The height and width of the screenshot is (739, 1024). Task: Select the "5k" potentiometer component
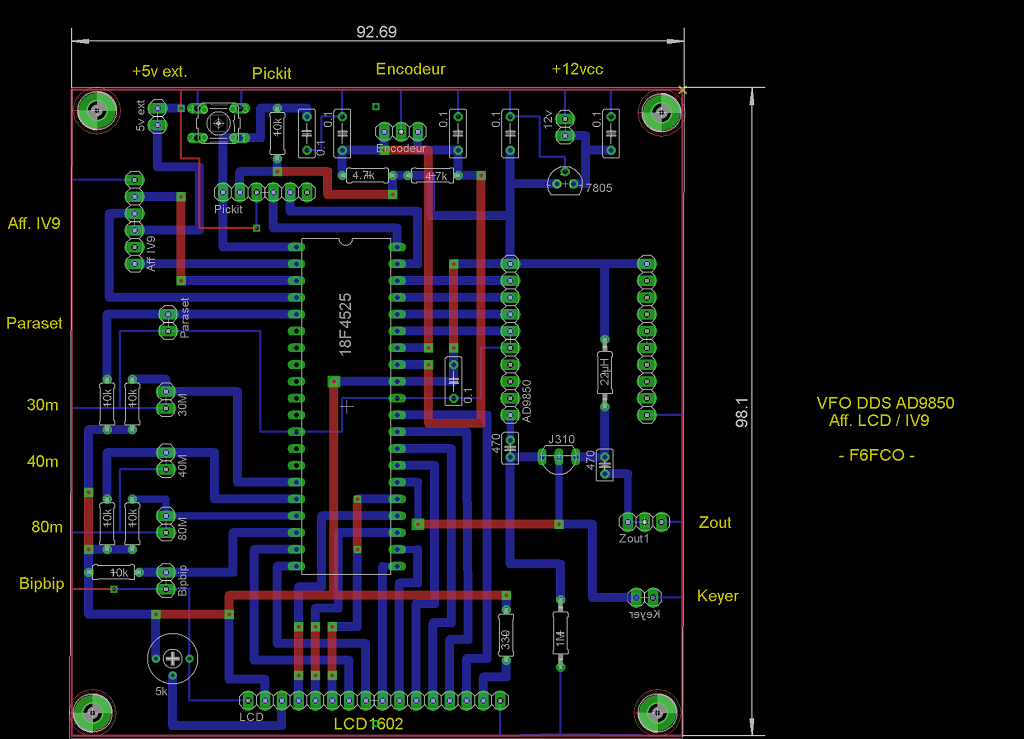172,659
